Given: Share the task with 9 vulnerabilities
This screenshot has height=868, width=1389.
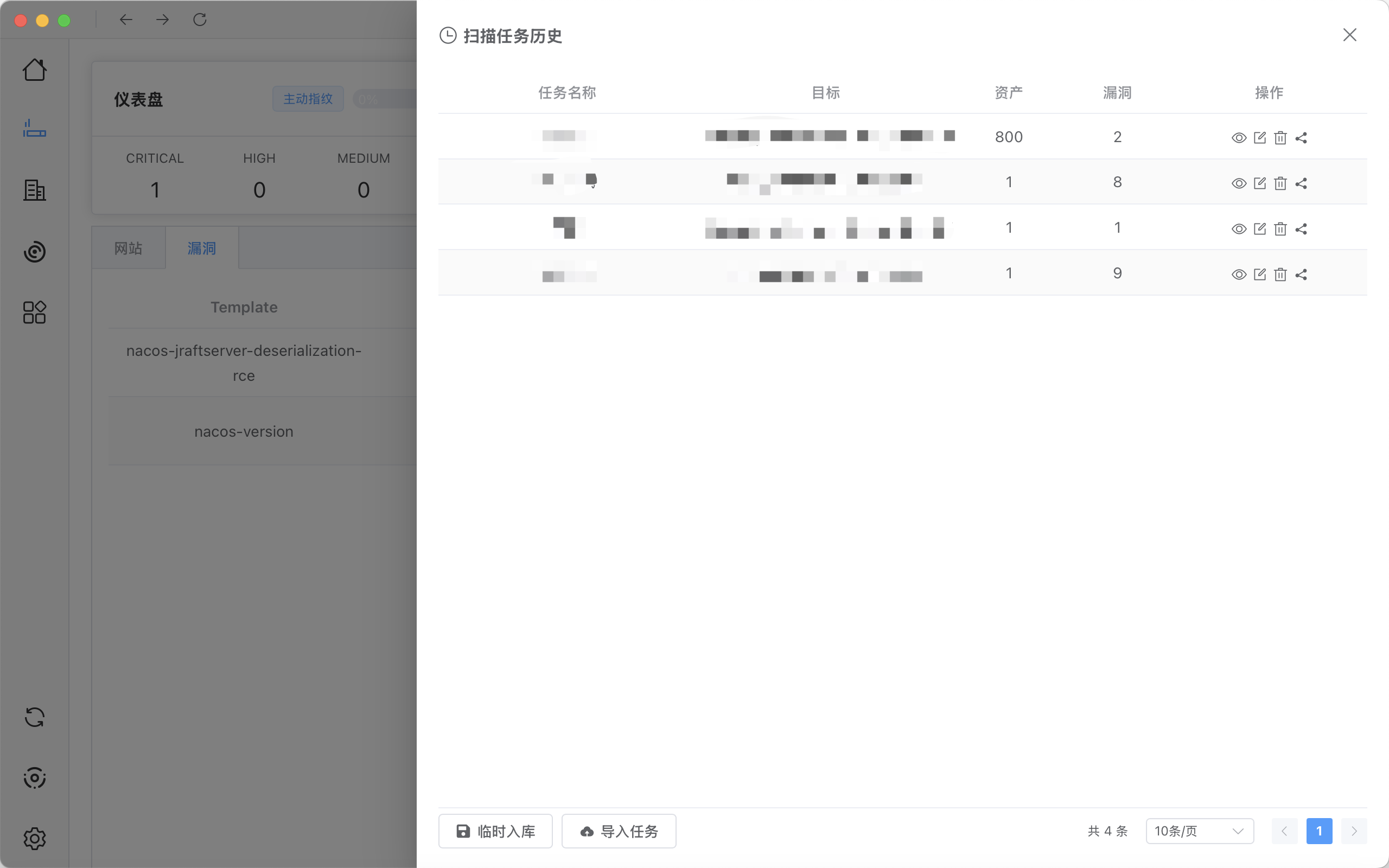Looking at the screenshot, I should (x=1301, y=275).
